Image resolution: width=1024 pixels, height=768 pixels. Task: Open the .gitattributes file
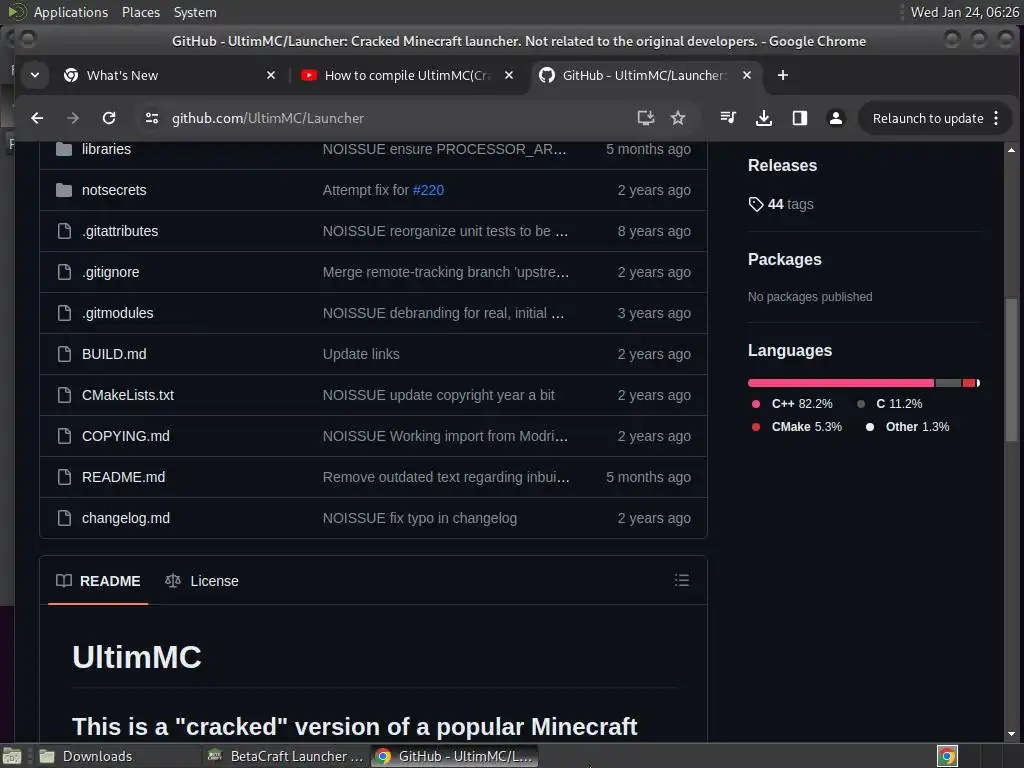click(x=120, y=231)
